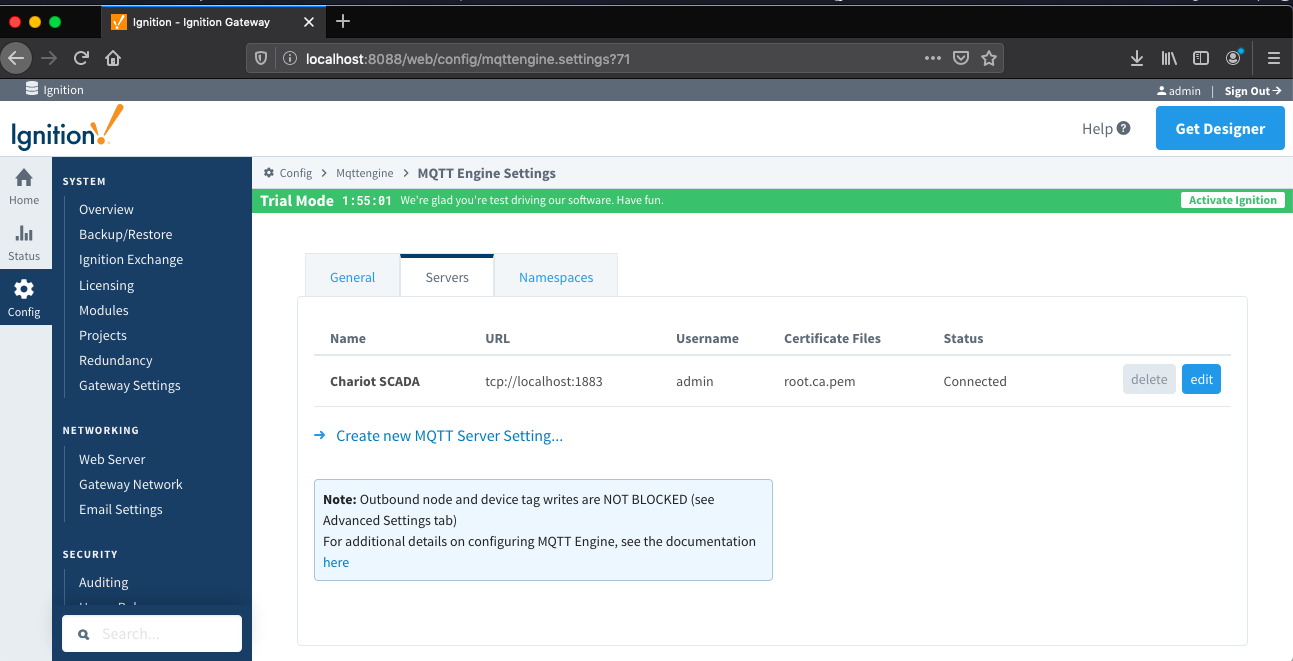The height and width of the screenshot is (661, 1293).
Task: Switch to the General tab
Action: [352, 277]
